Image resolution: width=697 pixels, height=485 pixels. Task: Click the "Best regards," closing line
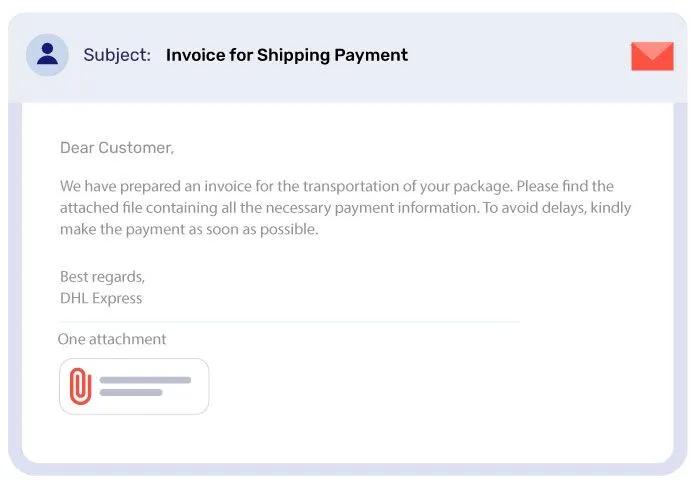[x=102, y=277]
